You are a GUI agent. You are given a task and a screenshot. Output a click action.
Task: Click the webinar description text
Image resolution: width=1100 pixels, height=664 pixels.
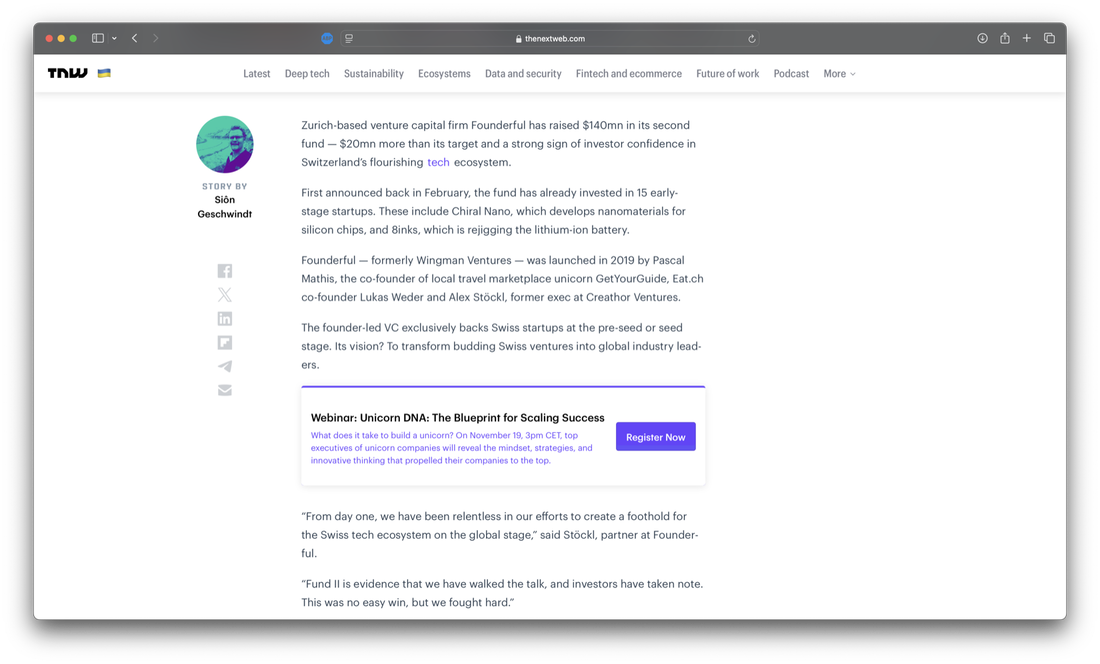coord(452,448)
